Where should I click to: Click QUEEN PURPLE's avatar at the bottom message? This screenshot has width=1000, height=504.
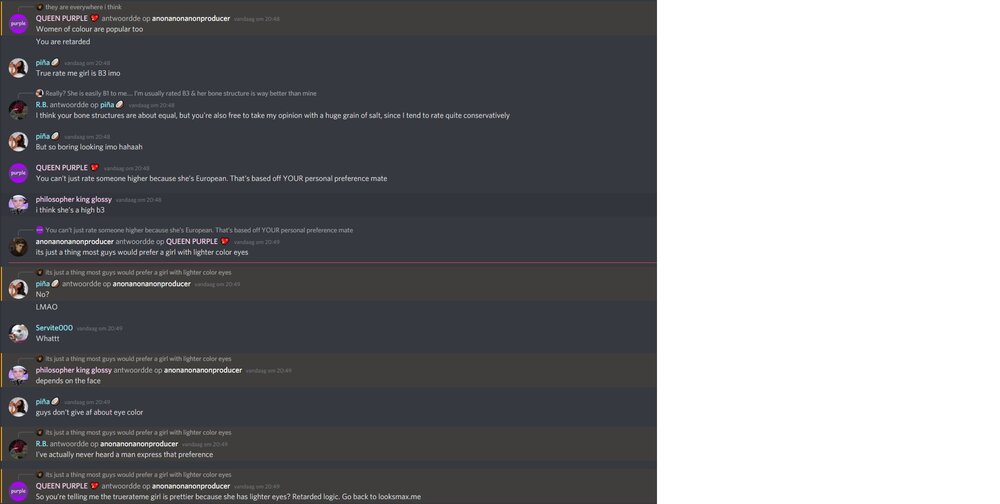point(18,491)
